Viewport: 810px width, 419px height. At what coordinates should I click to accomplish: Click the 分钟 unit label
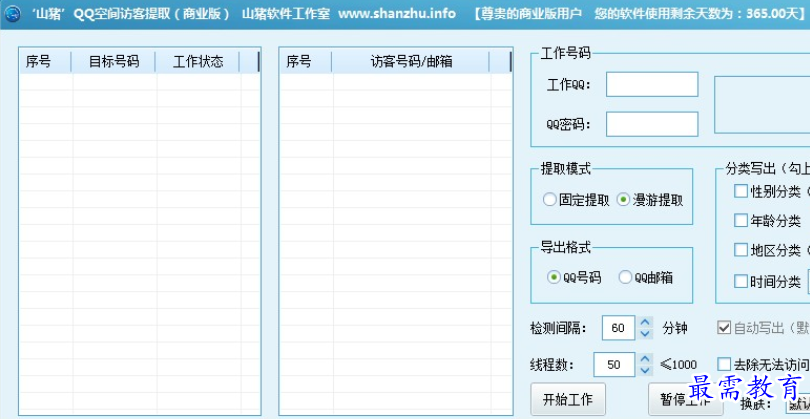675,328
